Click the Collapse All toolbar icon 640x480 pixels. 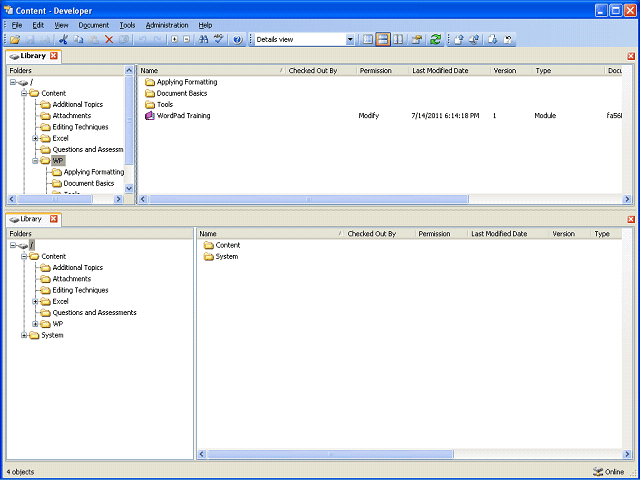pyautogui.click(x=187, y=40)
